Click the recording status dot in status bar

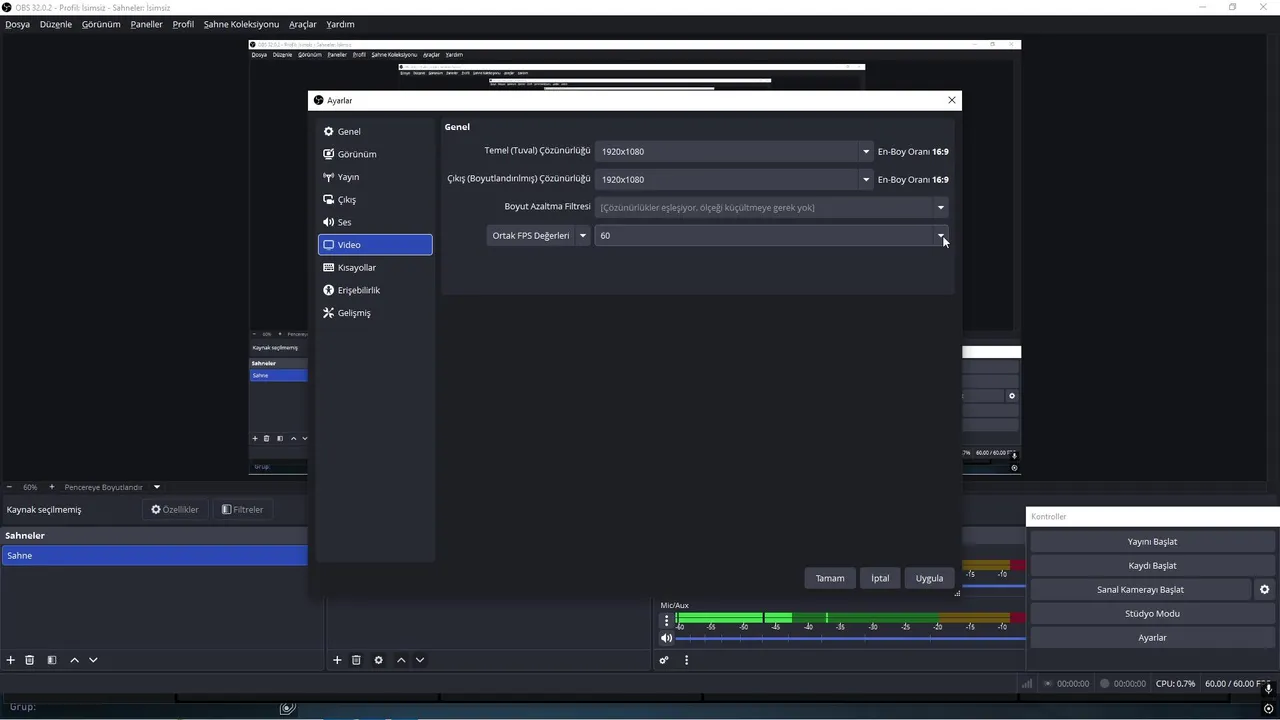pyautogui.click(x=1105, y=684)
